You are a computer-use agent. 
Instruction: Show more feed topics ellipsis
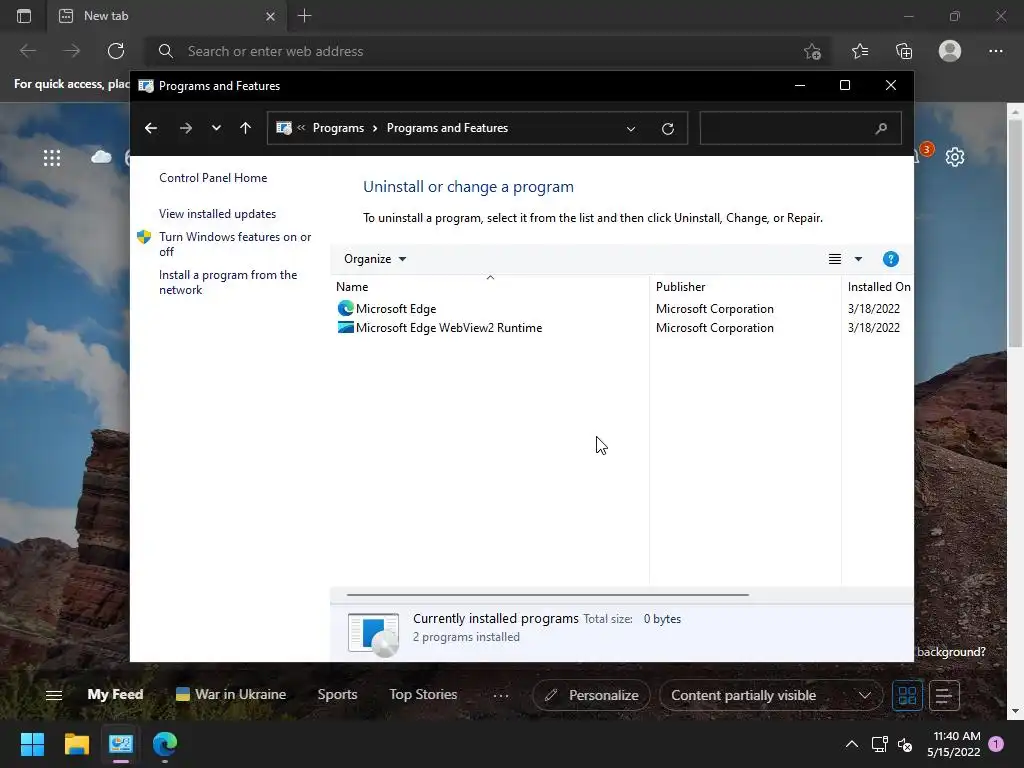click(501, 696)
